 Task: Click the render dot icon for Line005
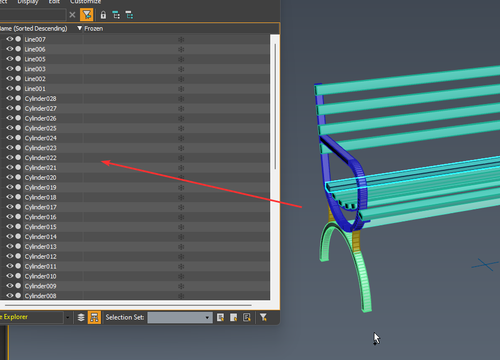[18, 59]
